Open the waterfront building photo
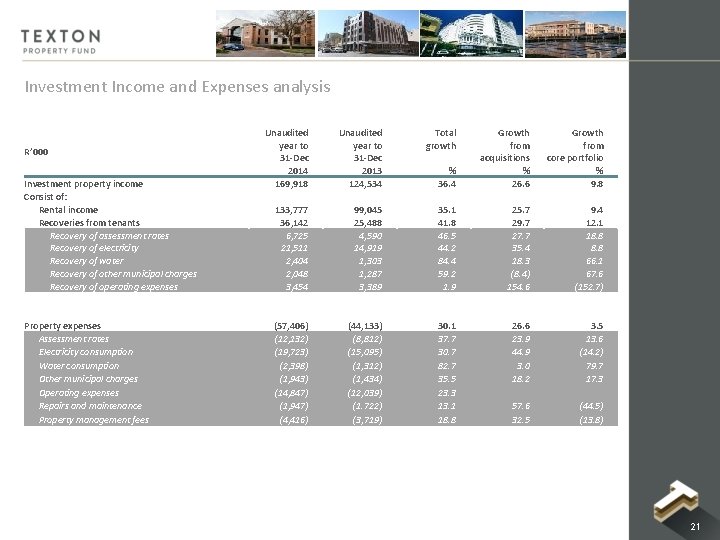The image size is (720, 540). [575, 34]
